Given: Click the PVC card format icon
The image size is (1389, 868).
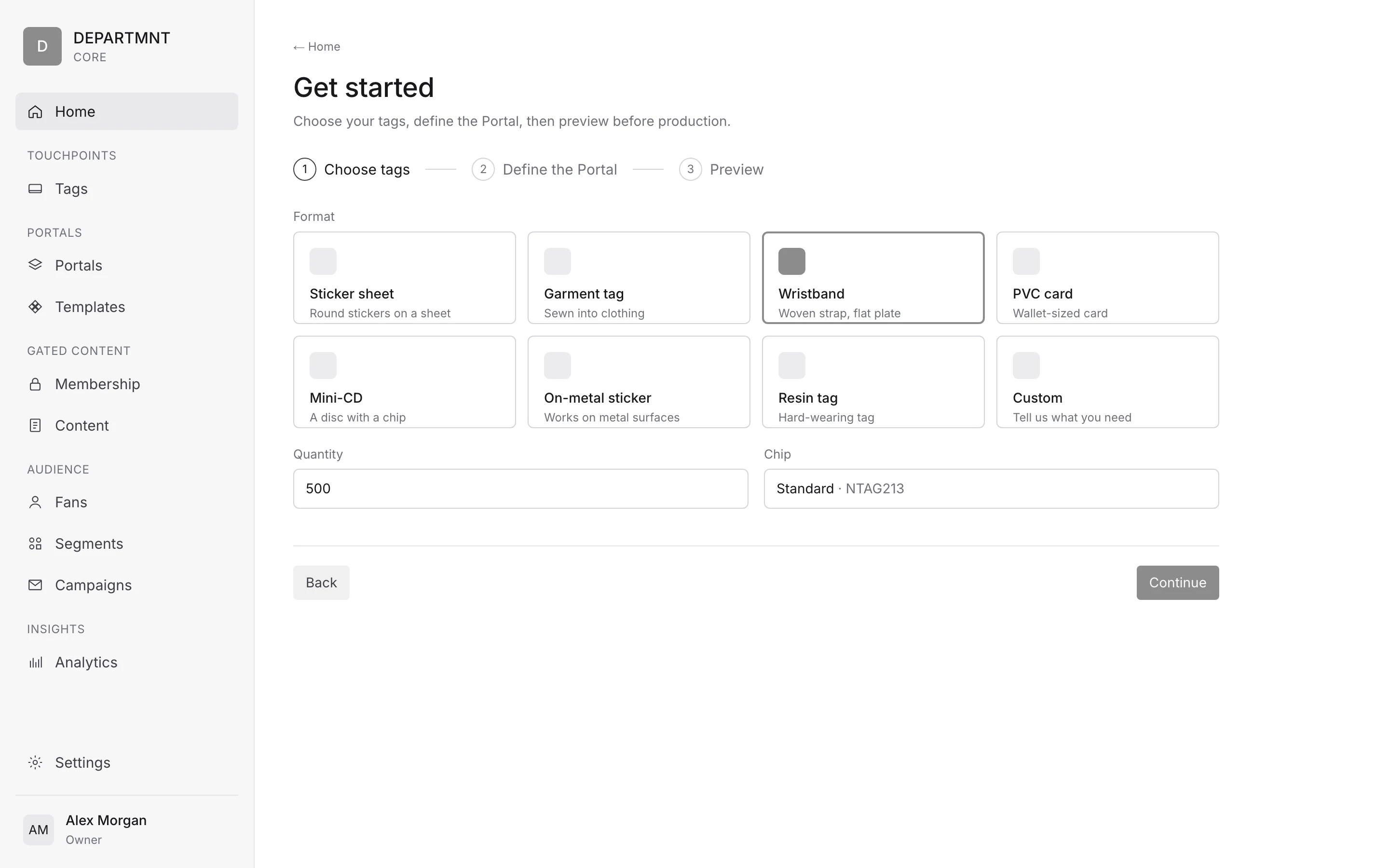Looking at the screenshot, I should coord(1026,261).
